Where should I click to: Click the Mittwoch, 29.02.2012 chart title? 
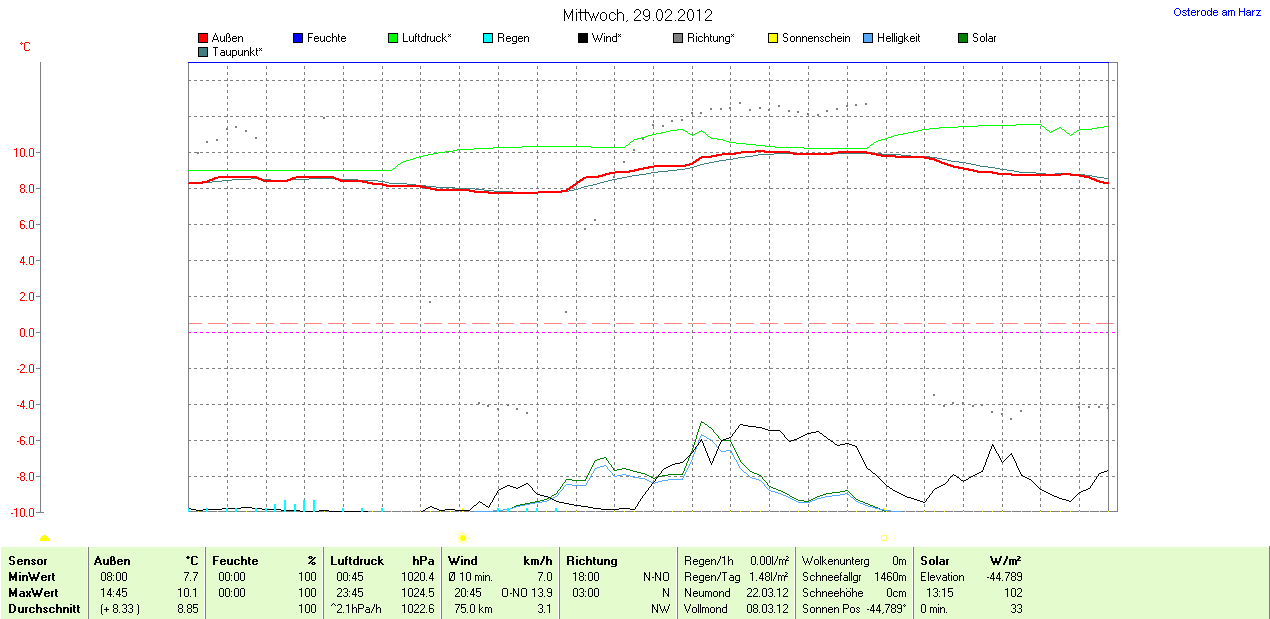pyautogui.click(x=636, y=16)
